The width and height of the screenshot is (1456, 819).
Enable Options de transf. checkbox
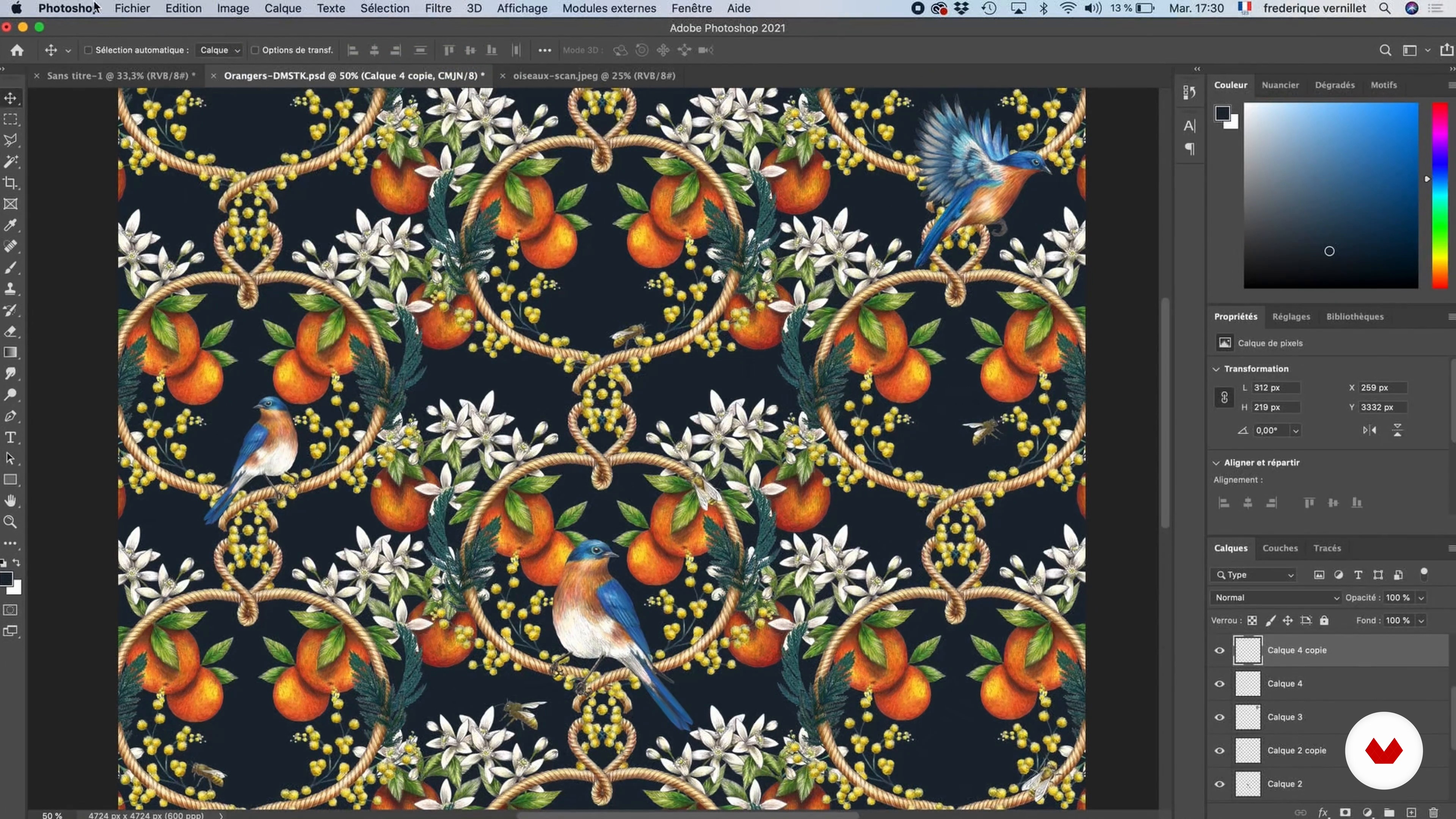(255, 50)
